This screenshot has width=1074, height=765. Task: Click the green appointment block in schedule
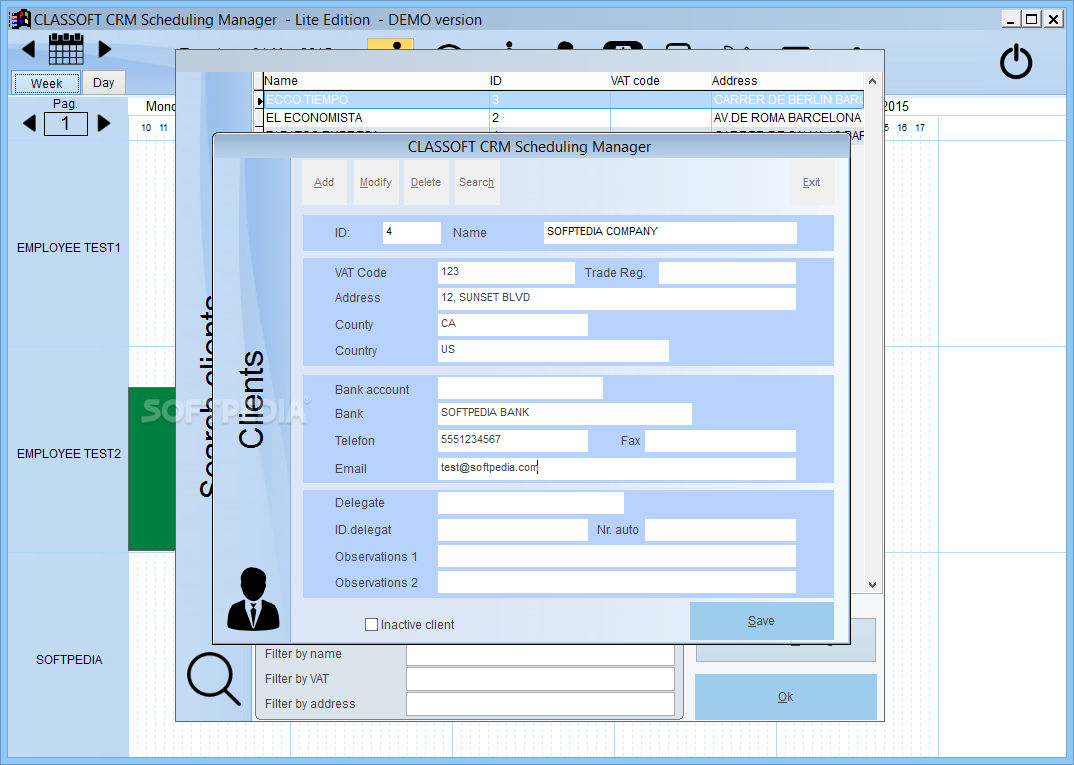pos(151,469)
